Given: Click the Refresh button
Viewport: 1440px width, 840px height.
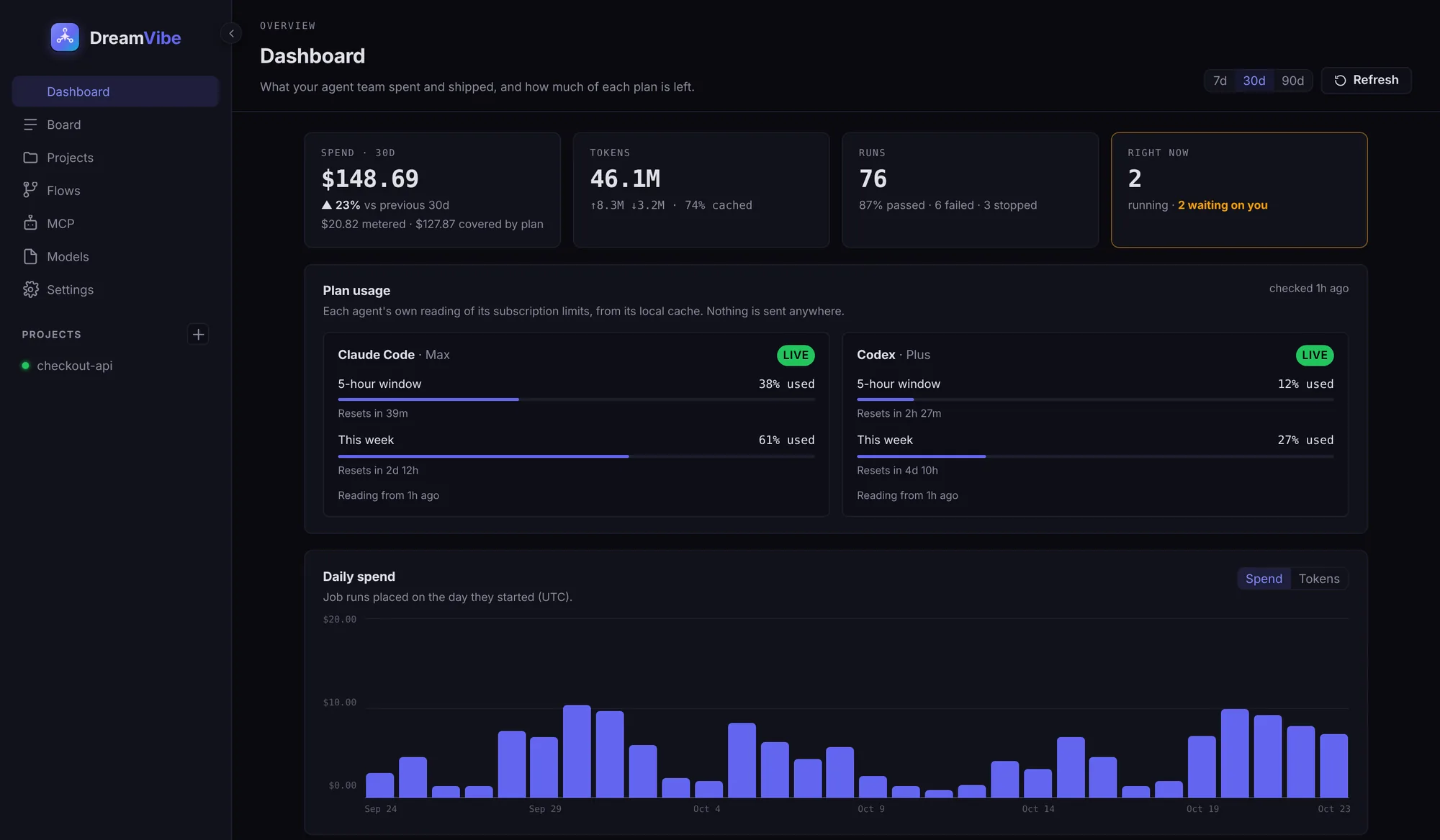Looking at the screenshot, I should [1366, 80].
